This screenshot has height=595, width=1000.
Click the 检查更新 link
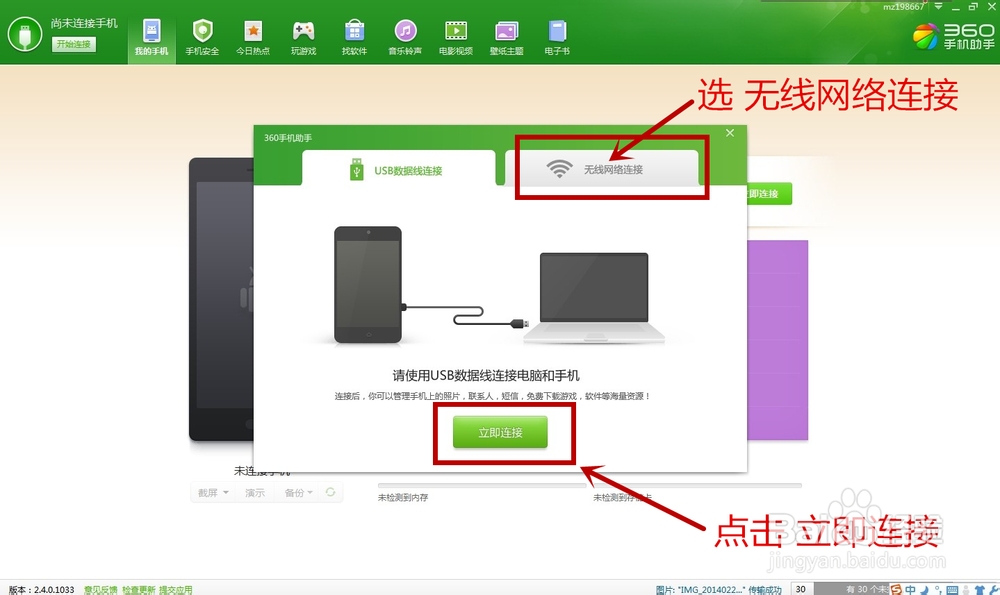pyautogui.click(x=138, y=590)
